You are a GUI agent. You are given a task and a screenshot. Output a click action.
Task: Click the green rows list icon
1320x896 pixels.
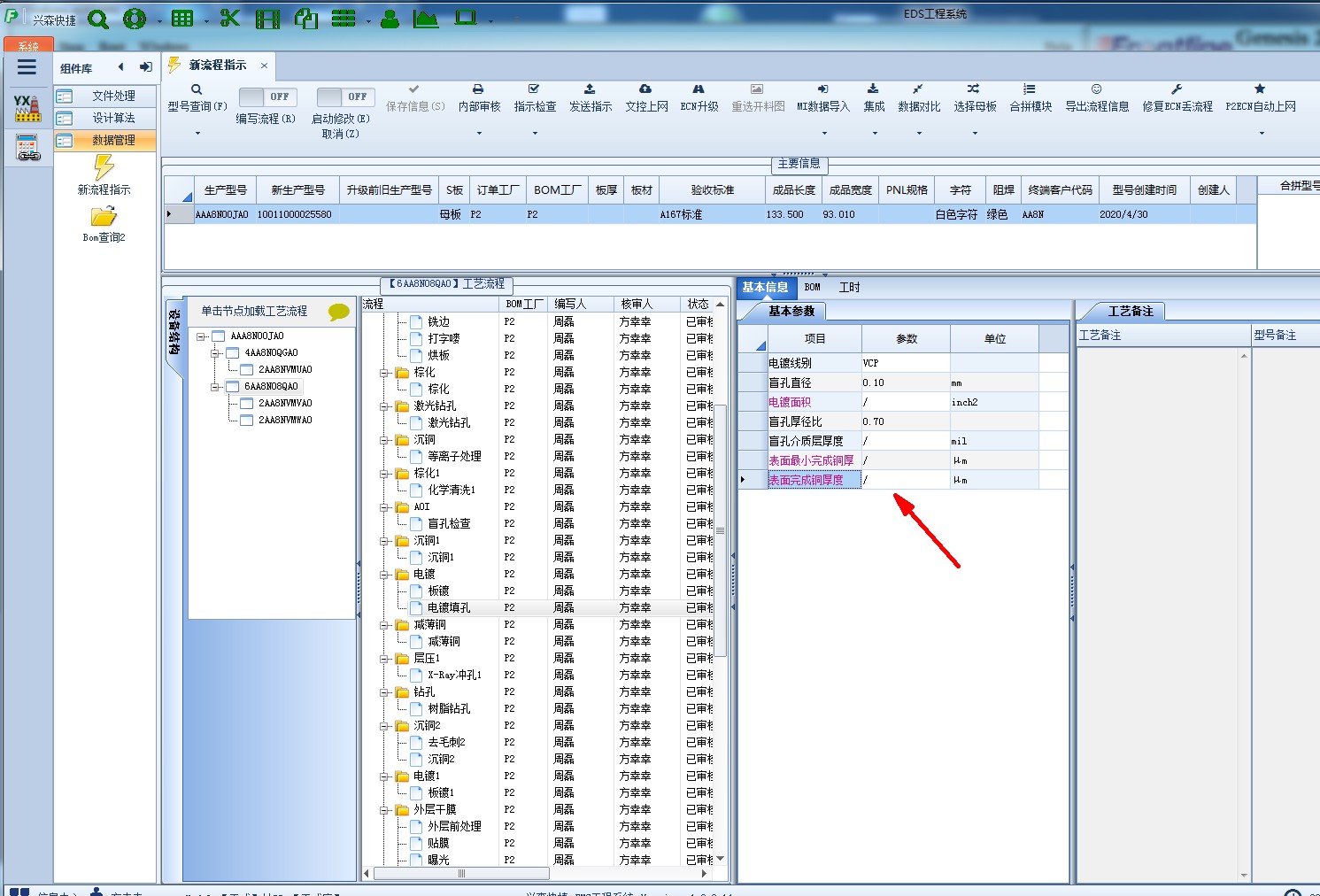pyautogui.click(x=344, y=19)
